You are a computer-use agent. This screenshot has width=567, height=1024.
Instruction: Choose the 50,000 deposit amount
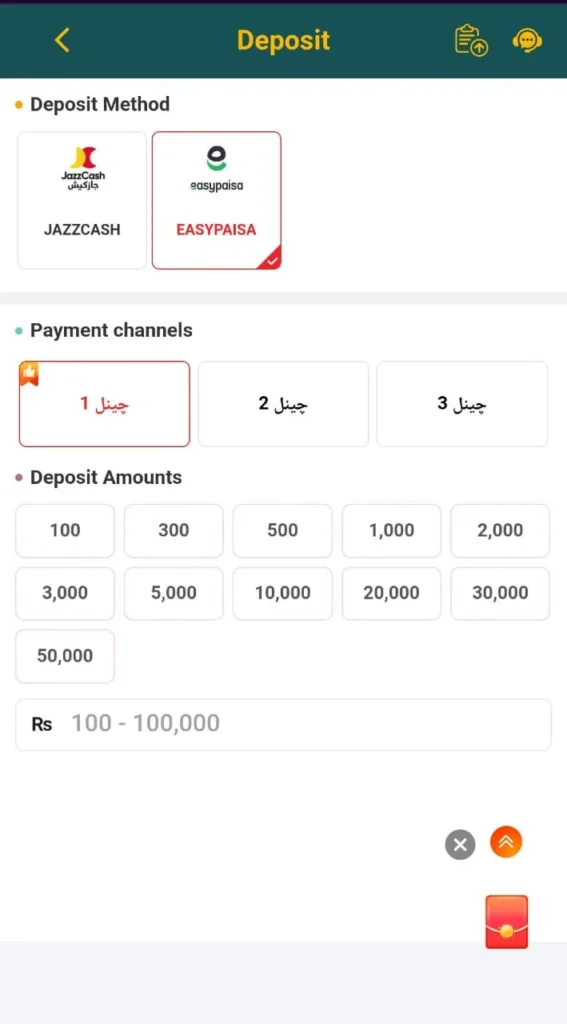coord(65,656)
